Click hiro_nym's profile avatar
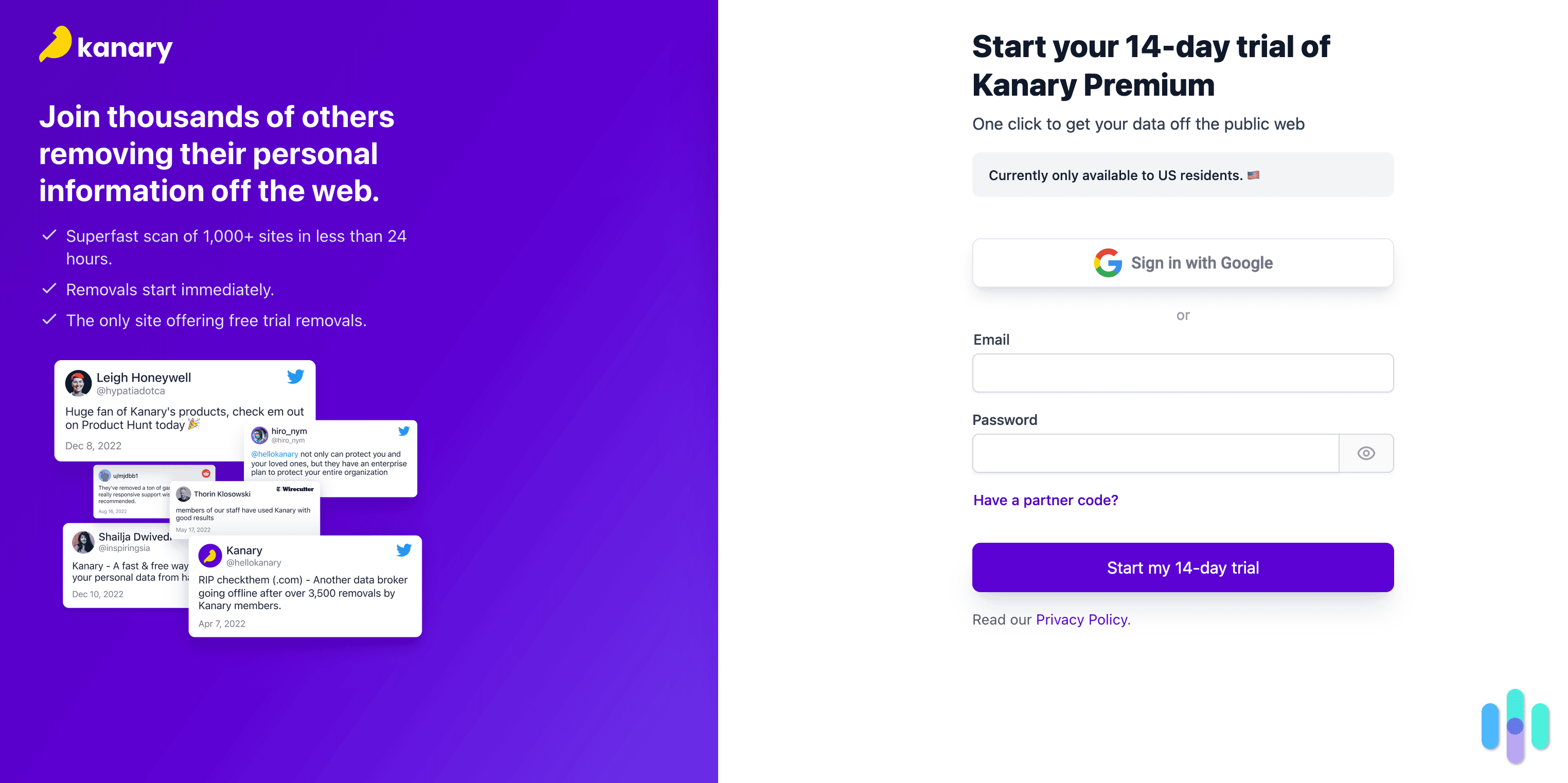 tap(260, 435)
